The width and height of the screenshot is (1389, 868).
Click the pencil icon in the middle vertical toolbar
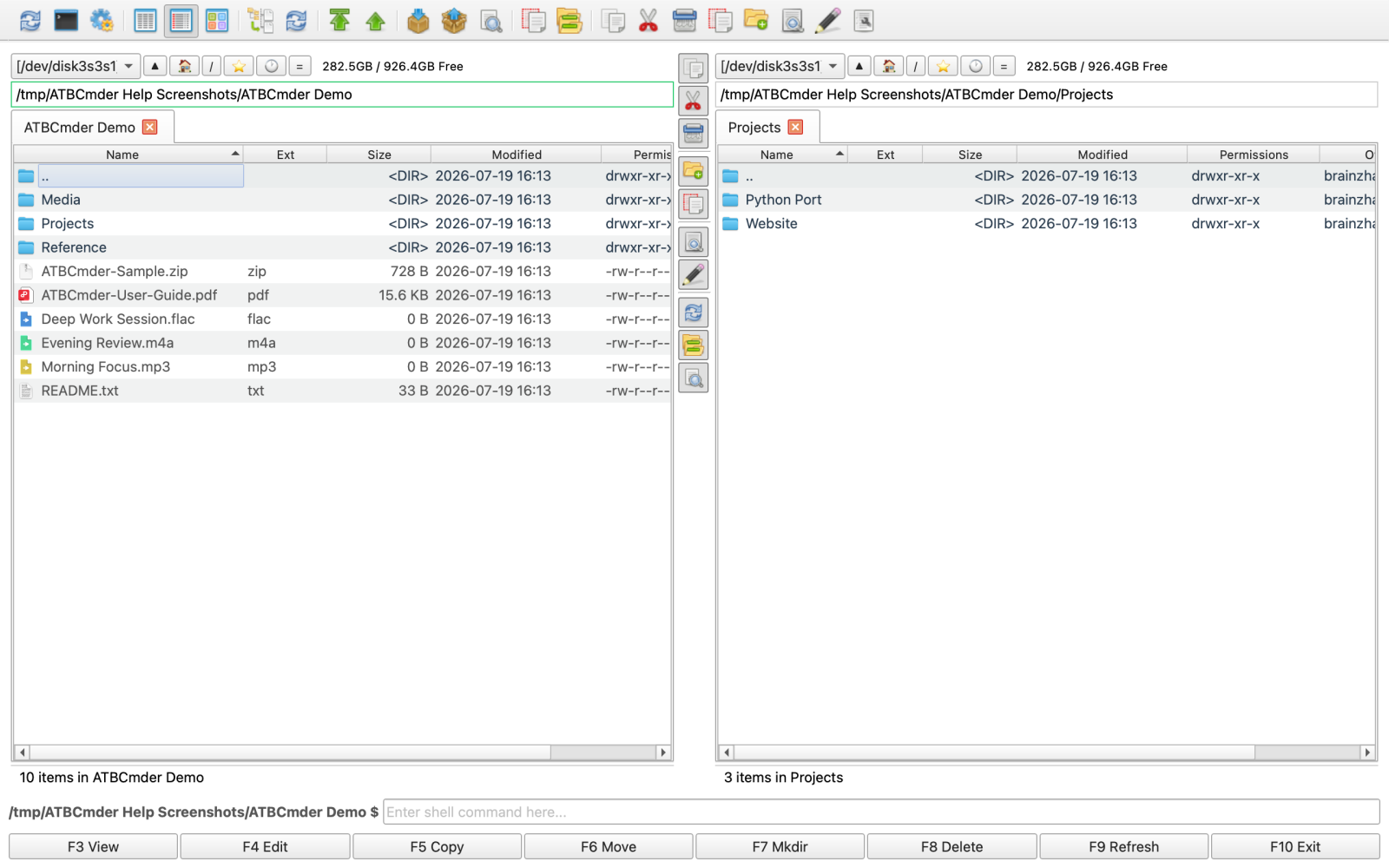[x=693, y=274]
